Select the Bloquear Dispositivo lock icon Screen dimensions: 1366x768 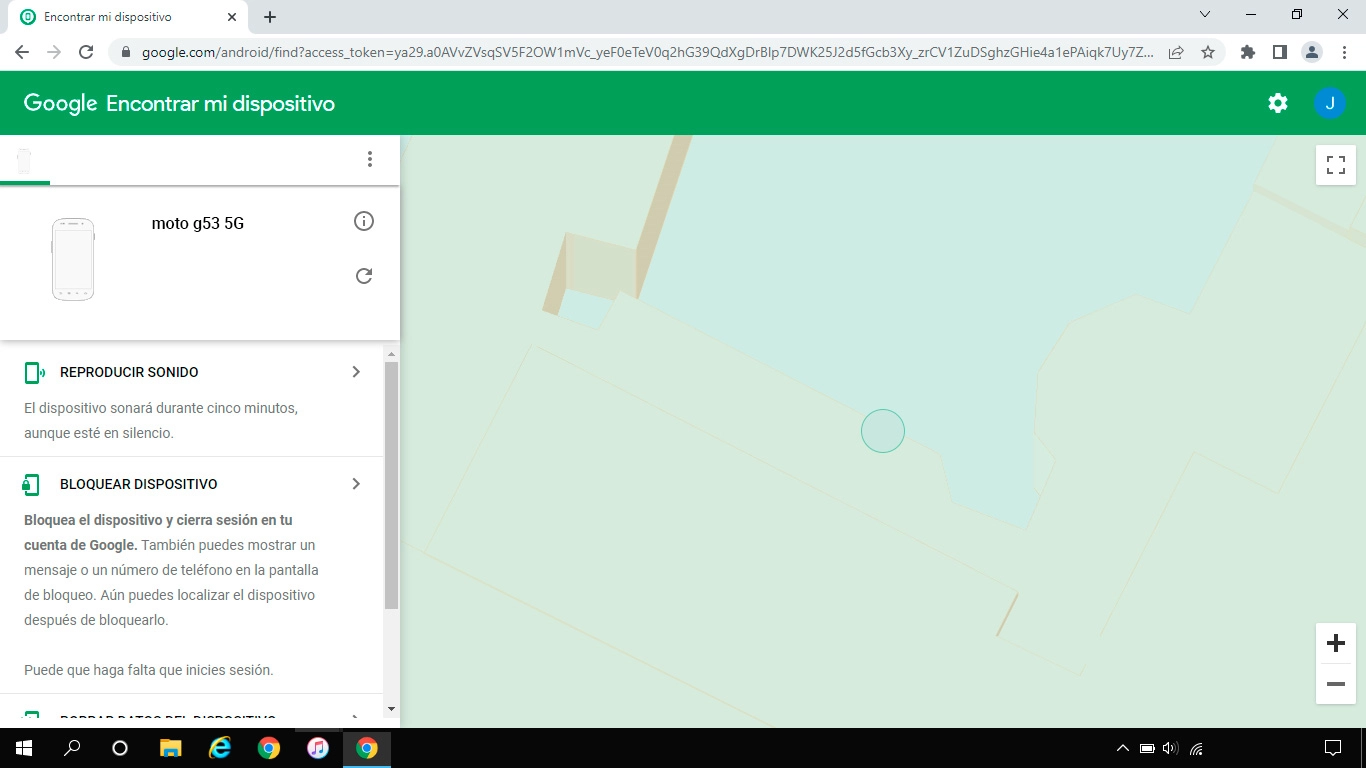tap(31, 483)
